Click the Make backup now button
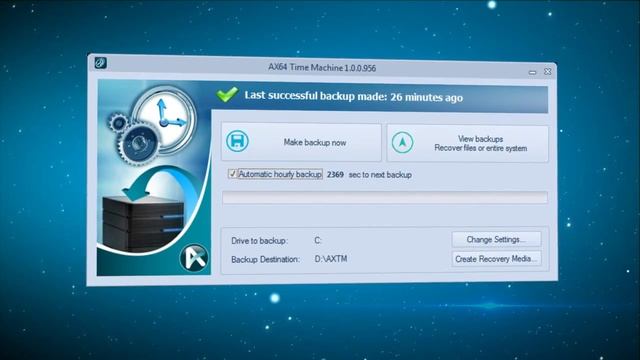Viewport: 640px width, 360px height. tap(301, 142)
